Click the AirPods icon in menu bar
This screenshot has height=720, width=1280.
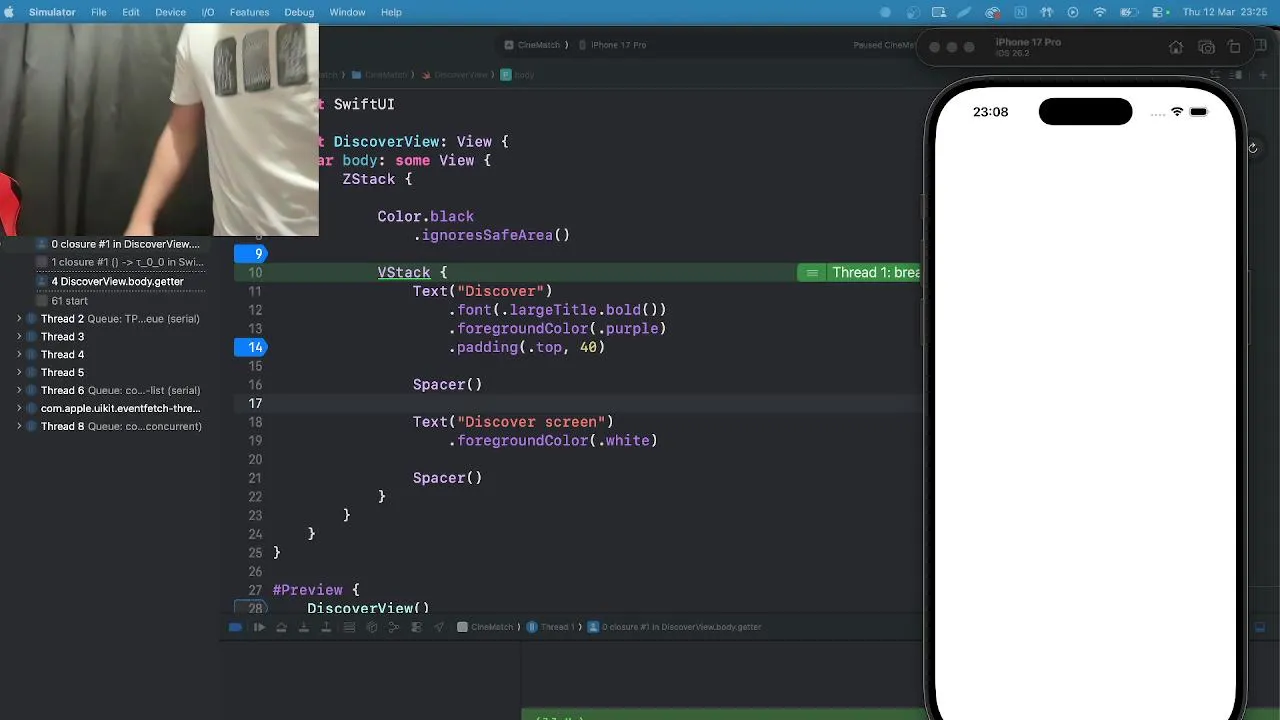click(x=1046, y=12)
